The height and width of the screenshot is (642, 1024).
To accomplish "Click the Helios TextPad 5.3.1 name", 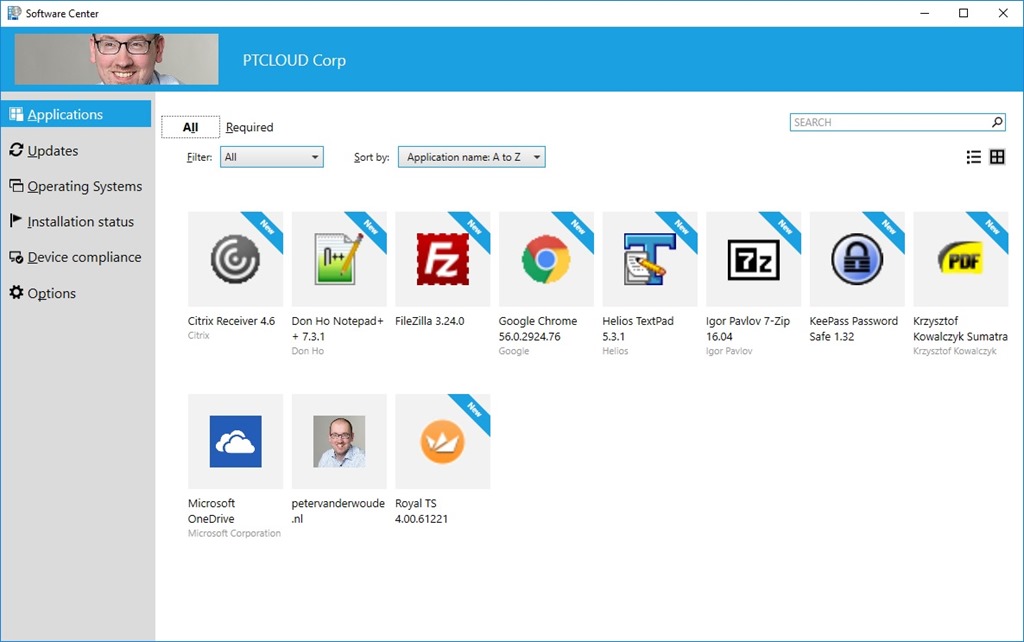I will (x=638, y=329).
